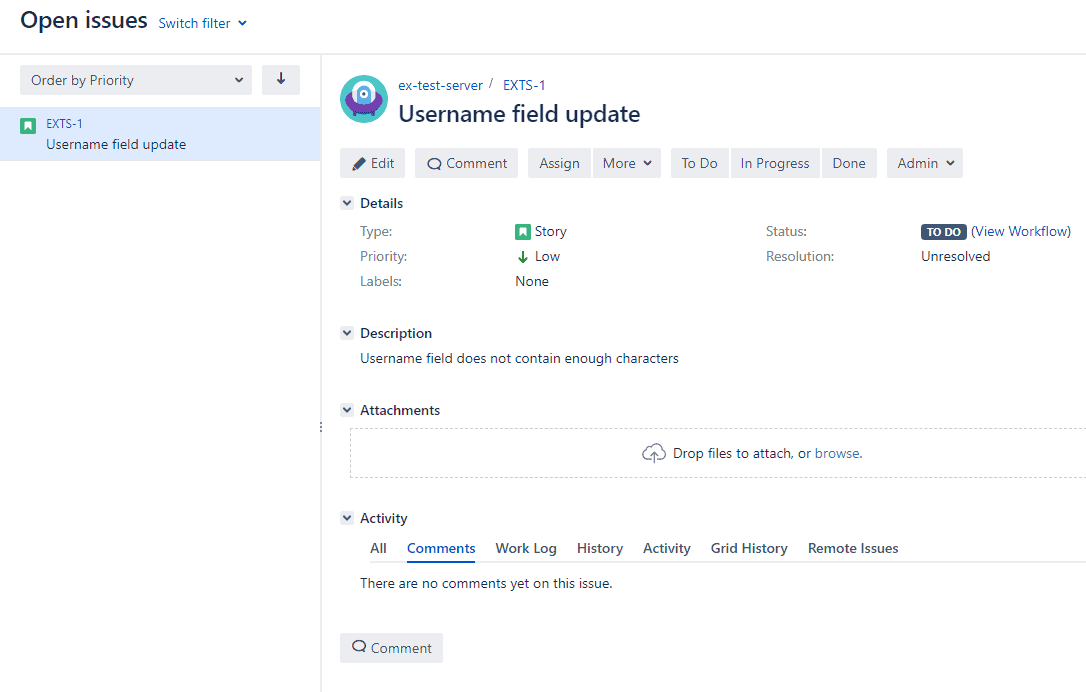This screenshot has width=1086, height=692.
Task: Transition issue to To Do
Action: click(x=700, y=163)
